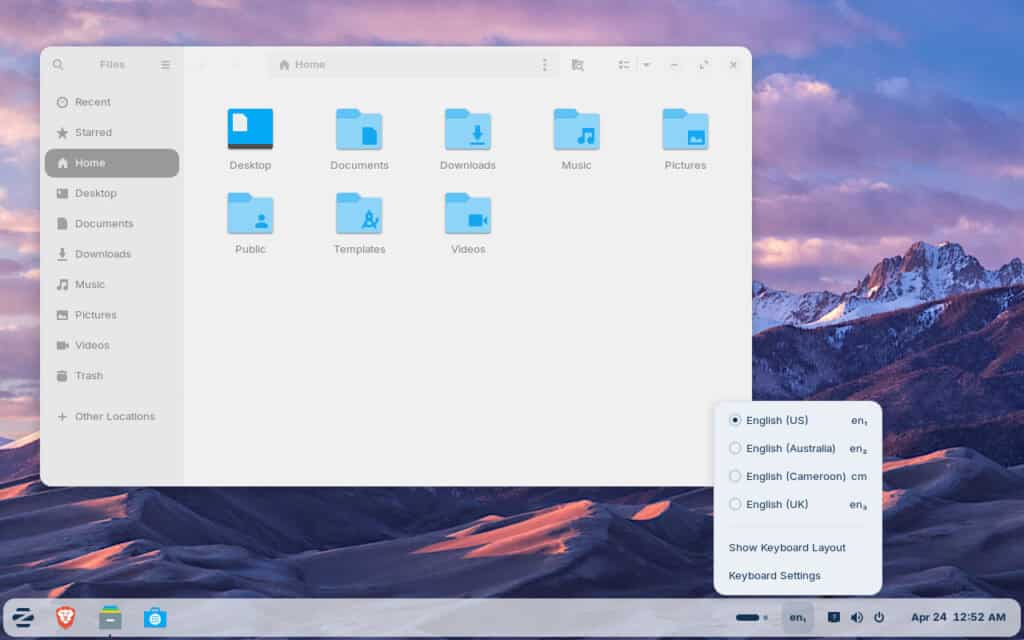Open Pictures in the sidebar
This screenshot has width=1024, height=640.
point(112,315)
